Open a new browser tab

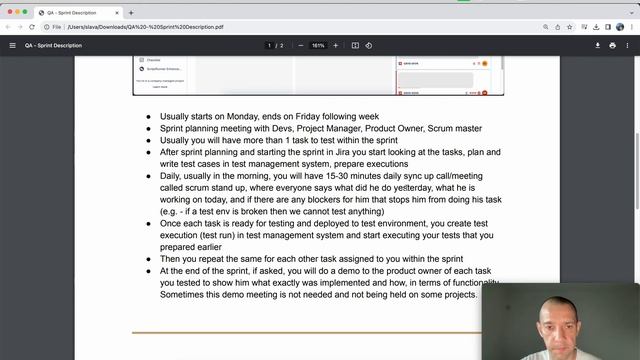pyautogui.click(x=131, y=13)
